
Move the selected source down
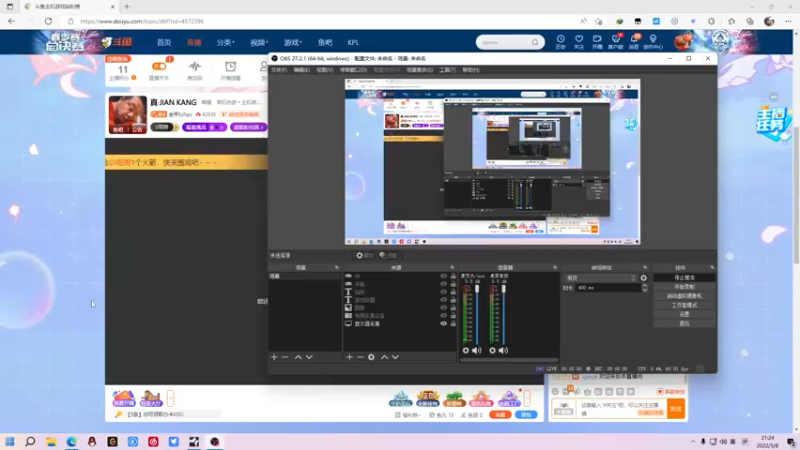(395, 357)
